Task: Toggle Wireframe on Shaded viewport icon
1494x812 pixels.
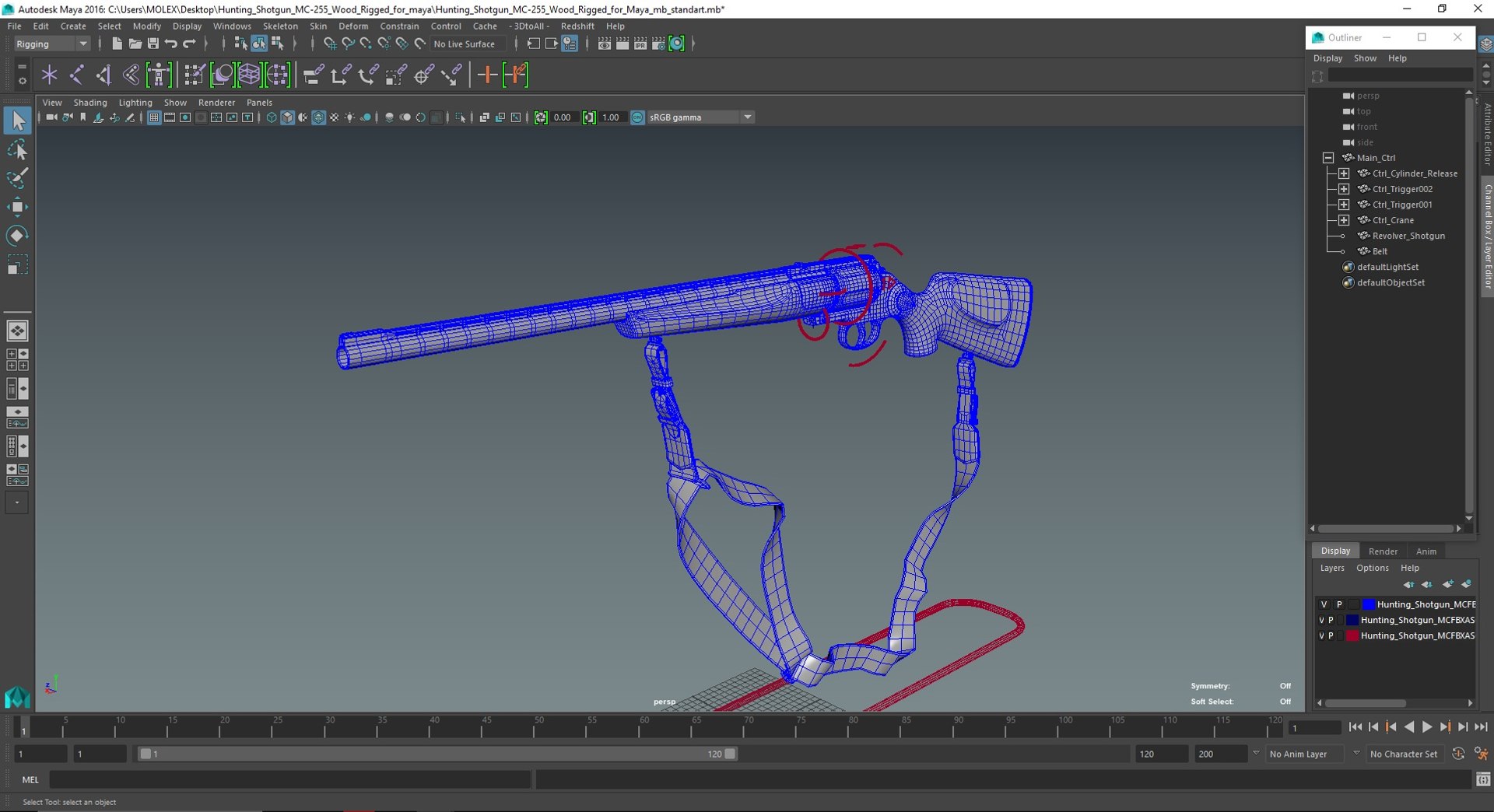Action: (318, 117)
